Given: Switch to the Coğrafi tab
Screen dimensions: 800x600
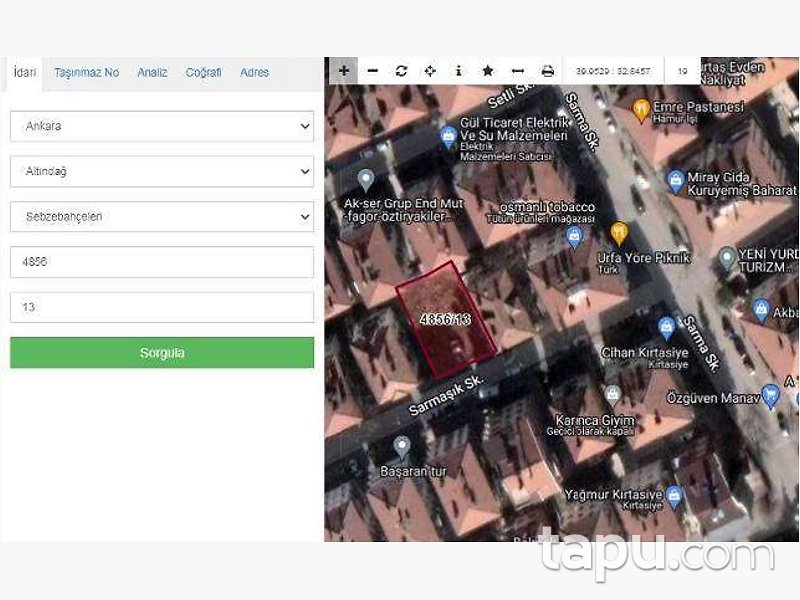Looking at the screenshot, I should (204, 72).
